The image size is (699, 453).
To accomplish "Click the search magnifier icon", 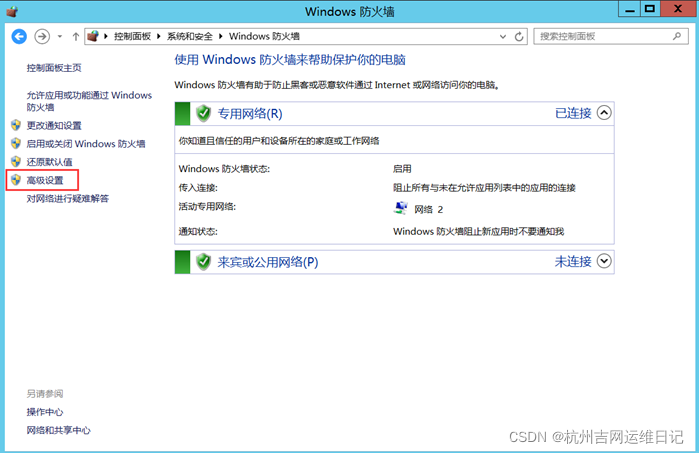I will point(677,37).
